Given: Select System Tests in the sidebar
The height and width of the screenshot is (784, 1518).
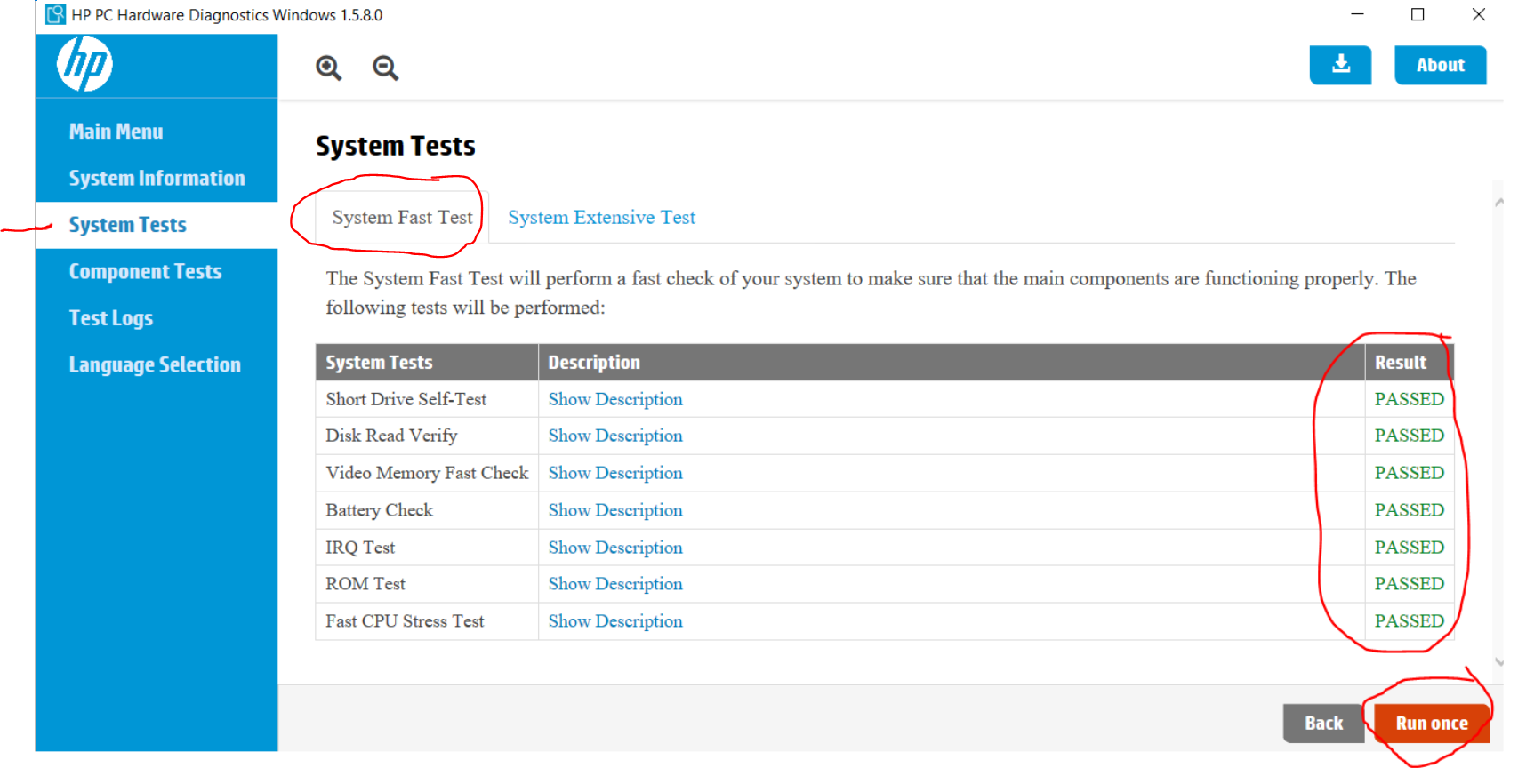Looking at the screenshot, I should (x=128, y=225).
